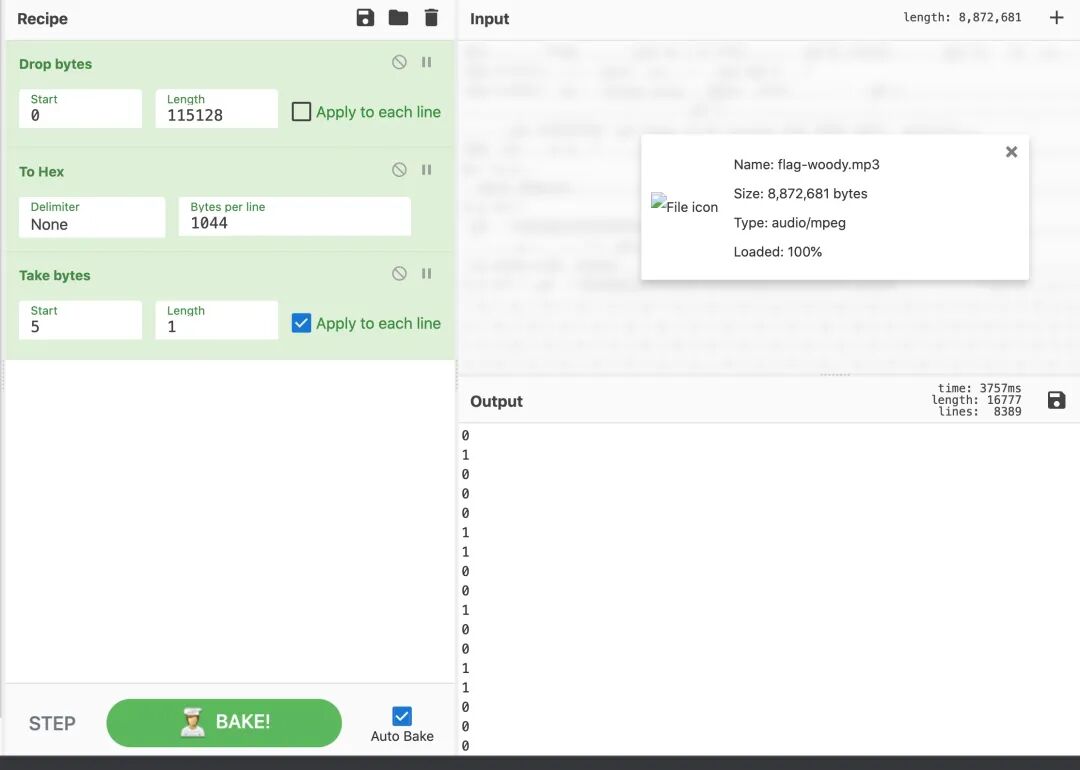Edit the Drop bytes Length field
Viewport: 1080px width, 770px height.
[x=216, y=108]
